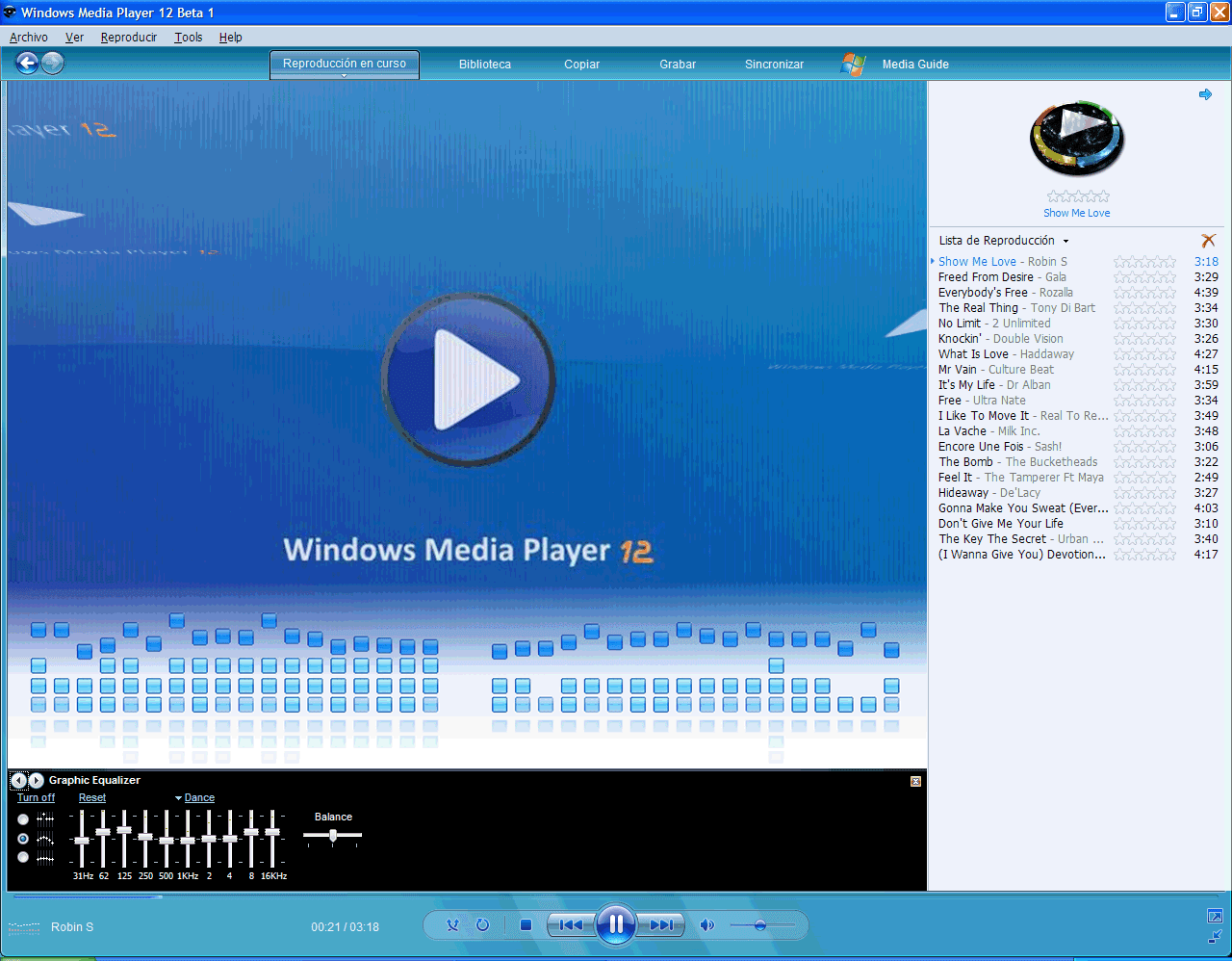The image size is (1232, 961).
Task: Open Media Guide via the Windows logo icon
Action: click(x=853, y=64)
